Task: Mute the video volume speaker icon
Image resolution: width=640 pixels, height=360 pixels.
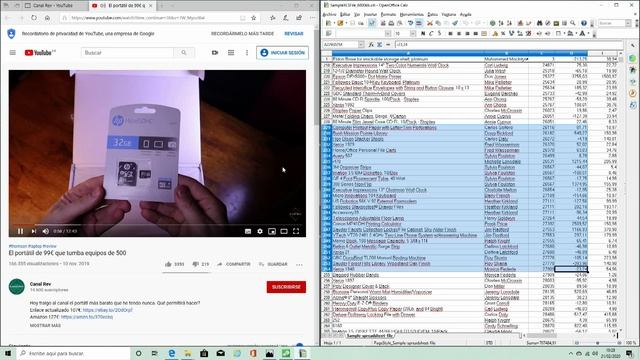Action: pyautogui.click(x=46, y=231)
